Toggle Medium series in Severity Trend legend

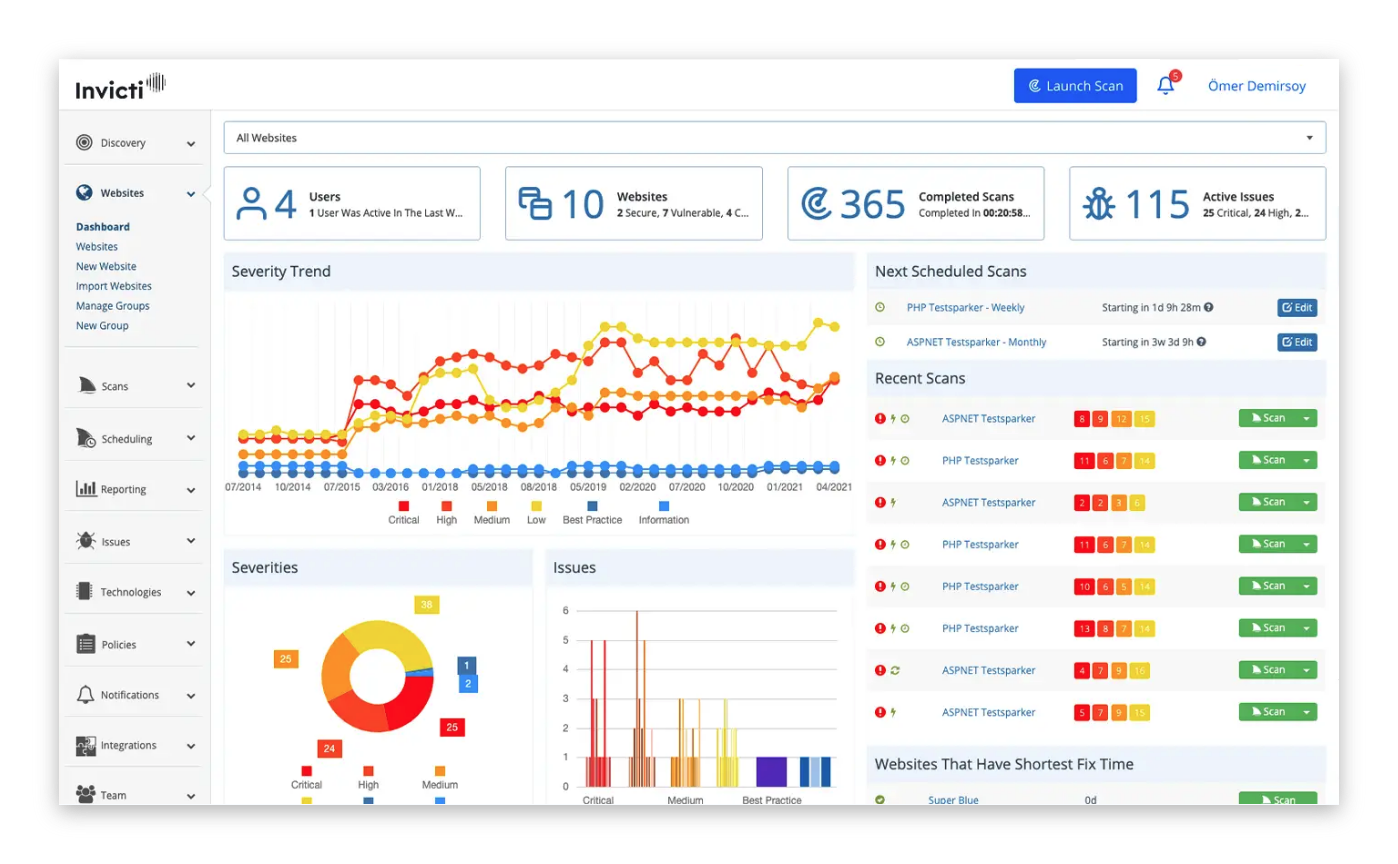(491, 513)
